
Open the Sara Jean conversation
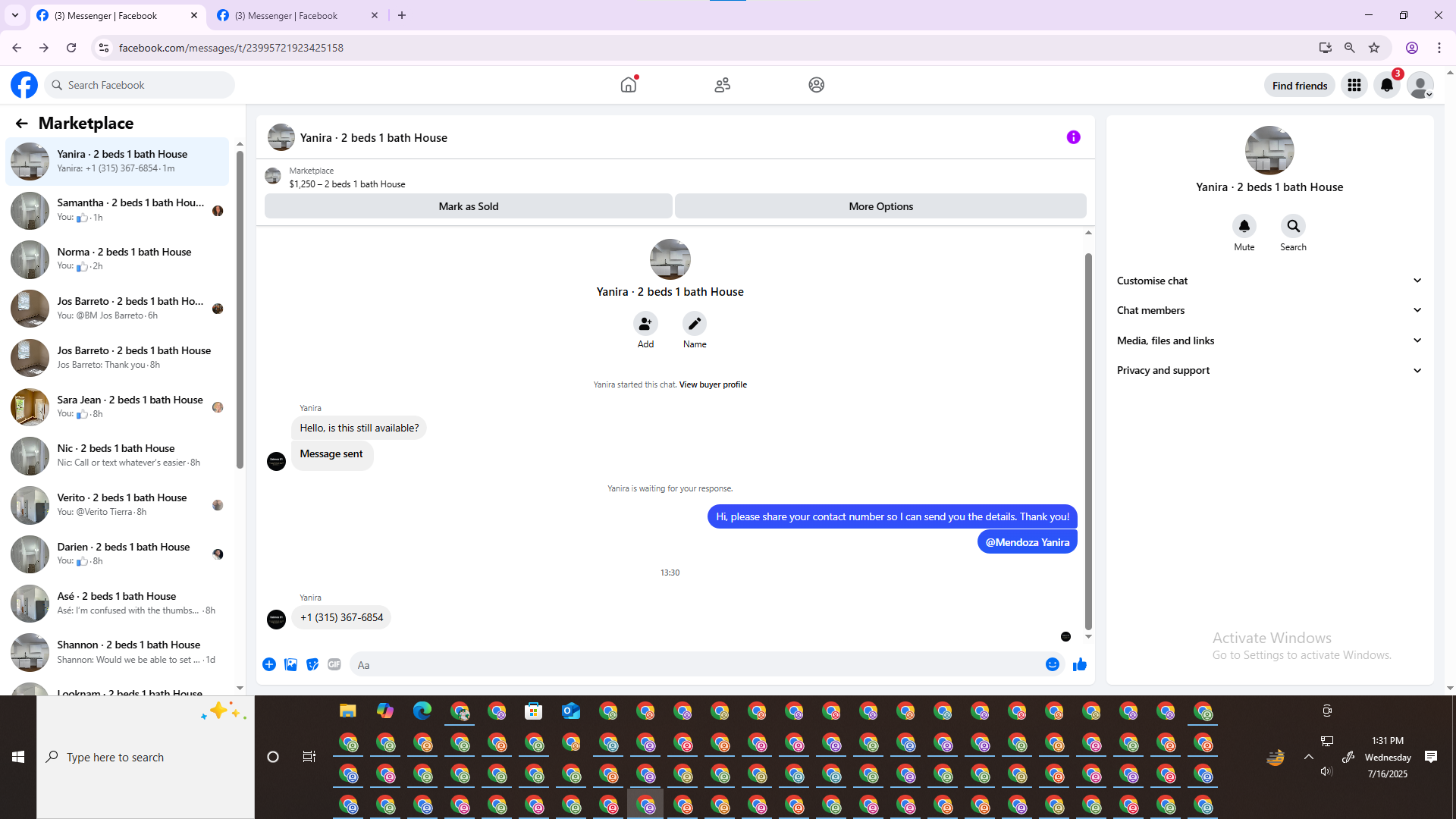coord(118,407)
